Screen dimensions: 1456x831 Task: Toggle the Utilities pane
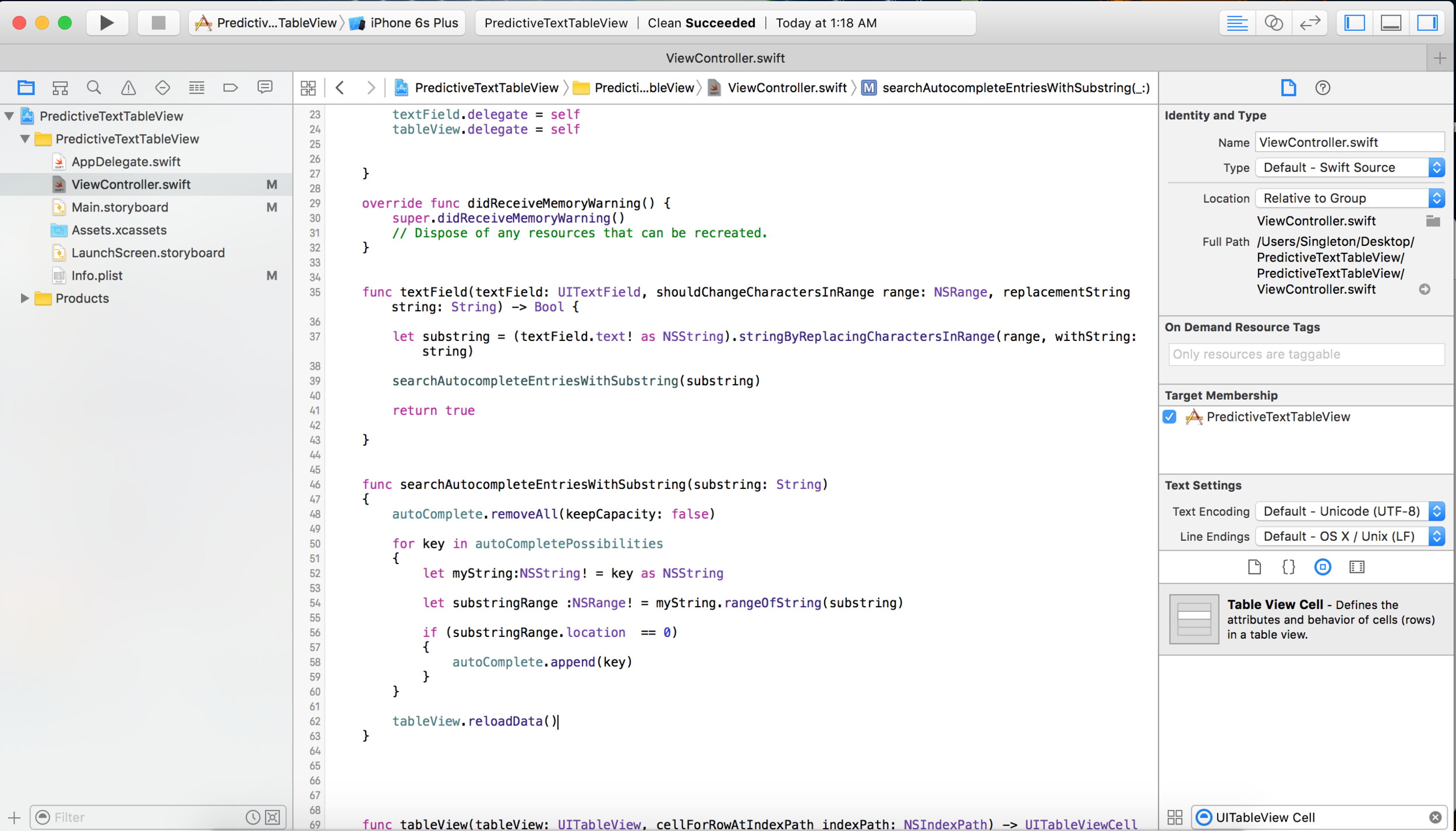pos(1427,23)
